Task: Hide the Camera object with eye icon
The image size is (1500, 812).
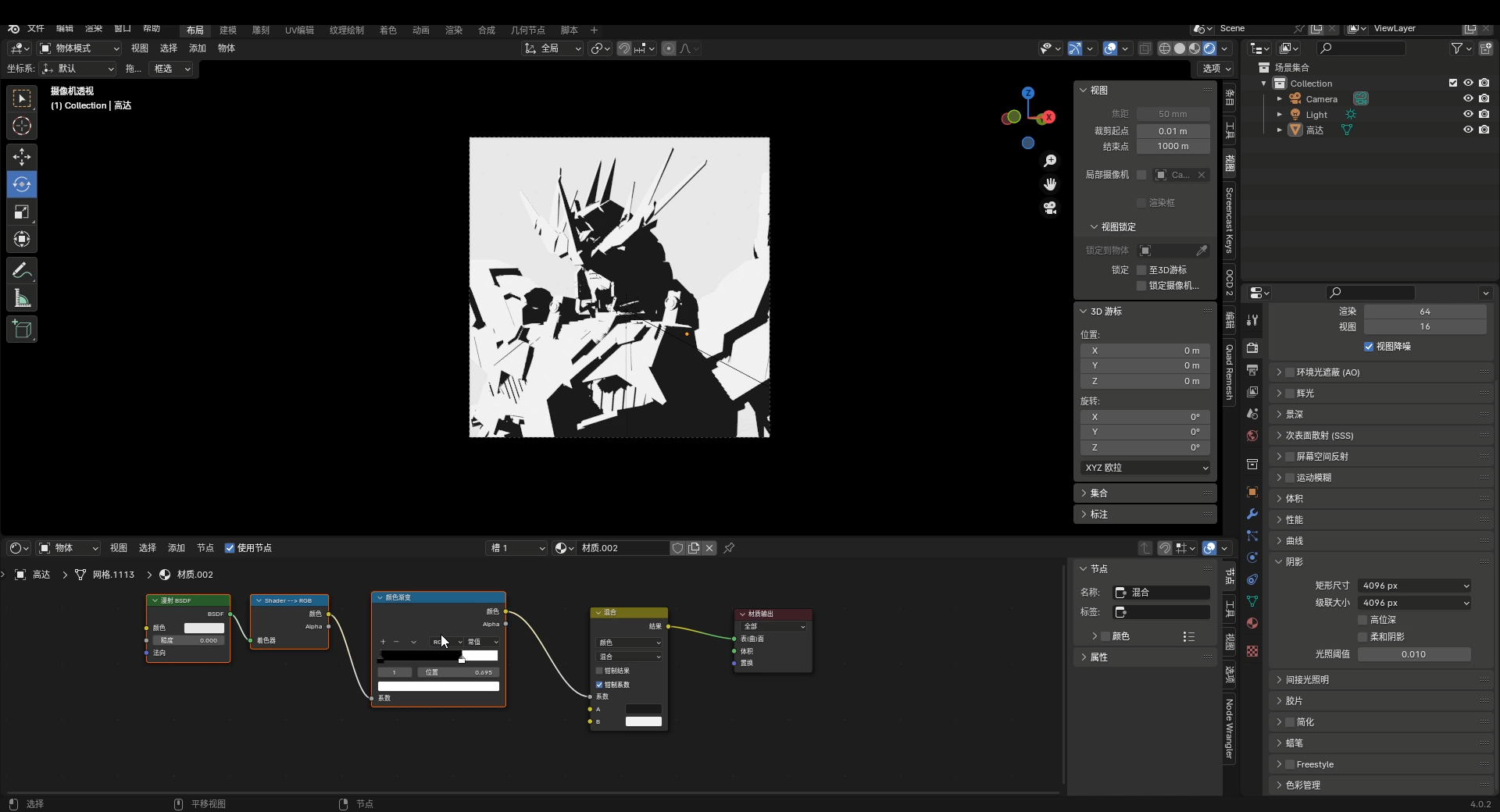Action: [1468, 98]
